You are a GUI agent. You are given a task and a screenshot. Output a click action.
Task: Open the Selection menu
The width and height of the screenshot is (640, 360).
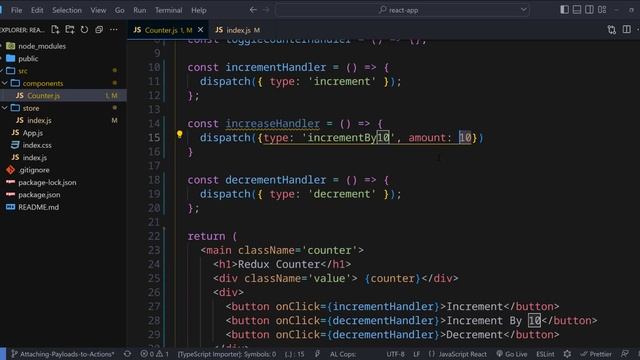[67, 10]
